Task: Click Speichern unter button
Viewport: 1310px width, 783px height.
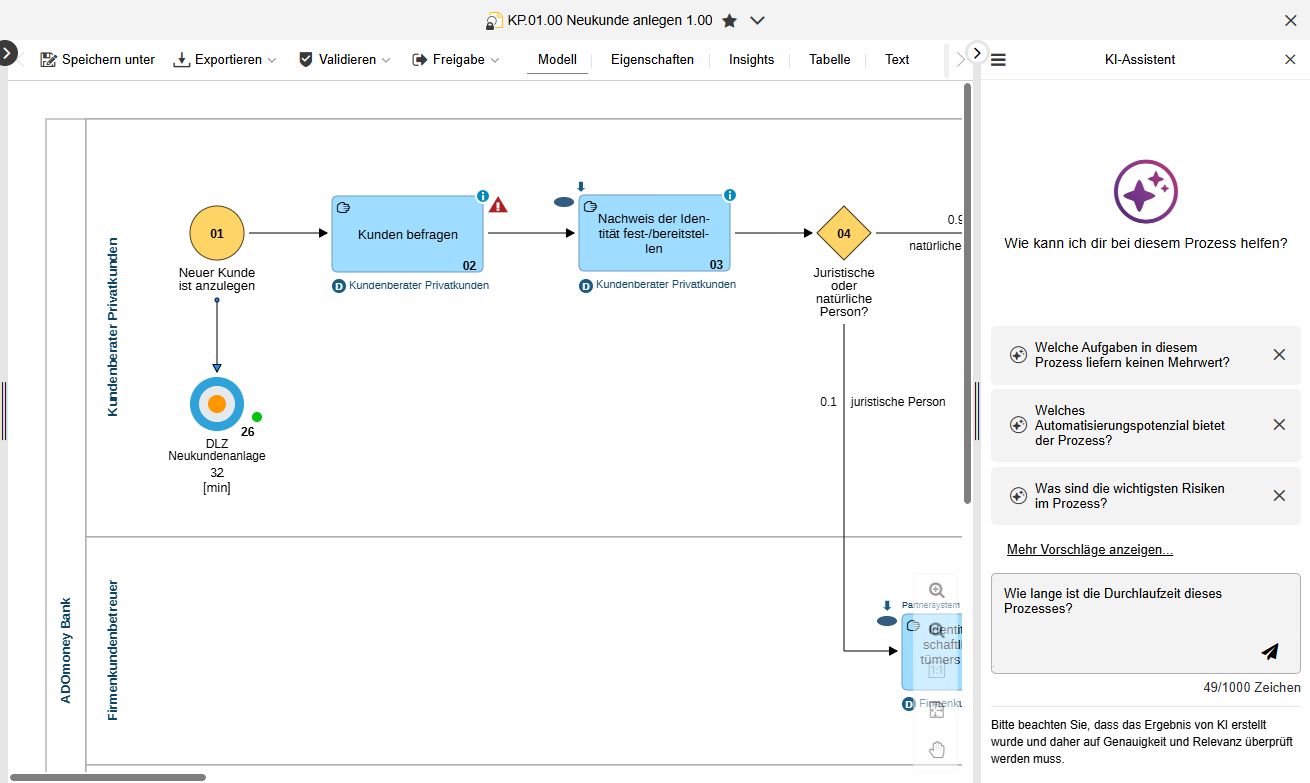Action: pos(98,60)
